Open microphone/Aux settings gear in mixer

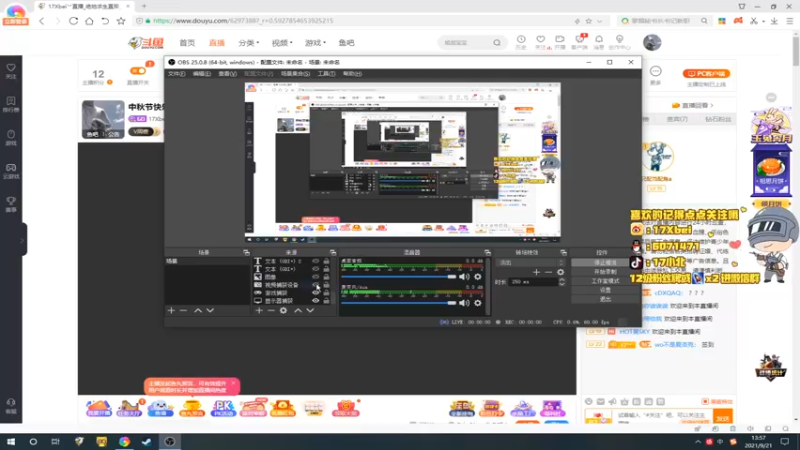coord(478,303)
